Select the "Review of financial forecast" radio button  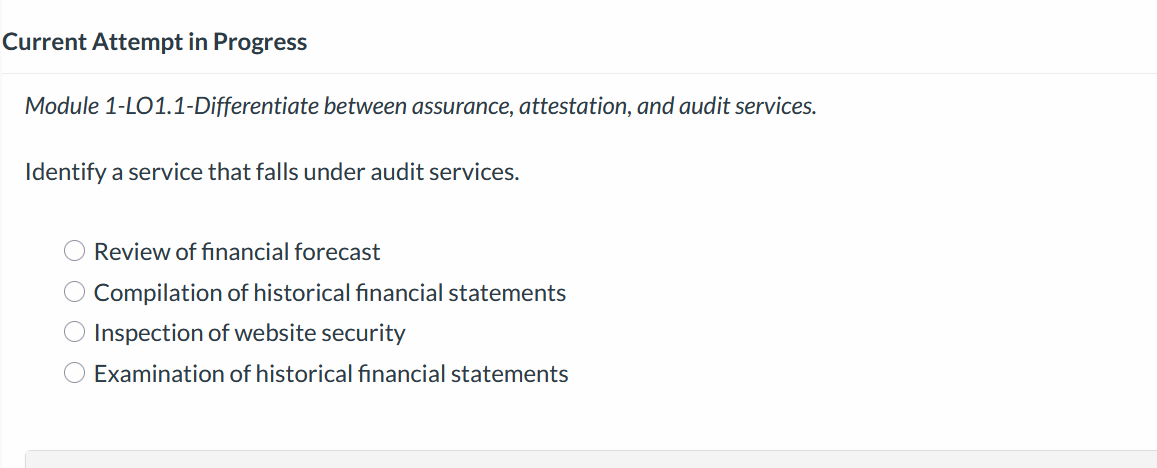pos(75,252)
